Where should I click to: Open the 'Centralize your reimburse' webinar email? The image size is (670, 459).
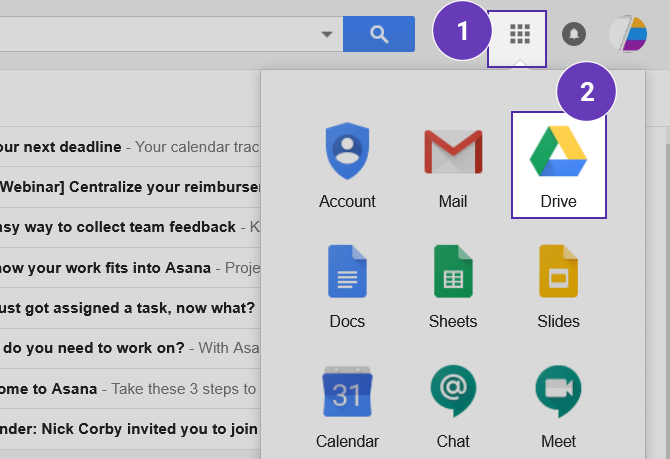coord(130,187)
